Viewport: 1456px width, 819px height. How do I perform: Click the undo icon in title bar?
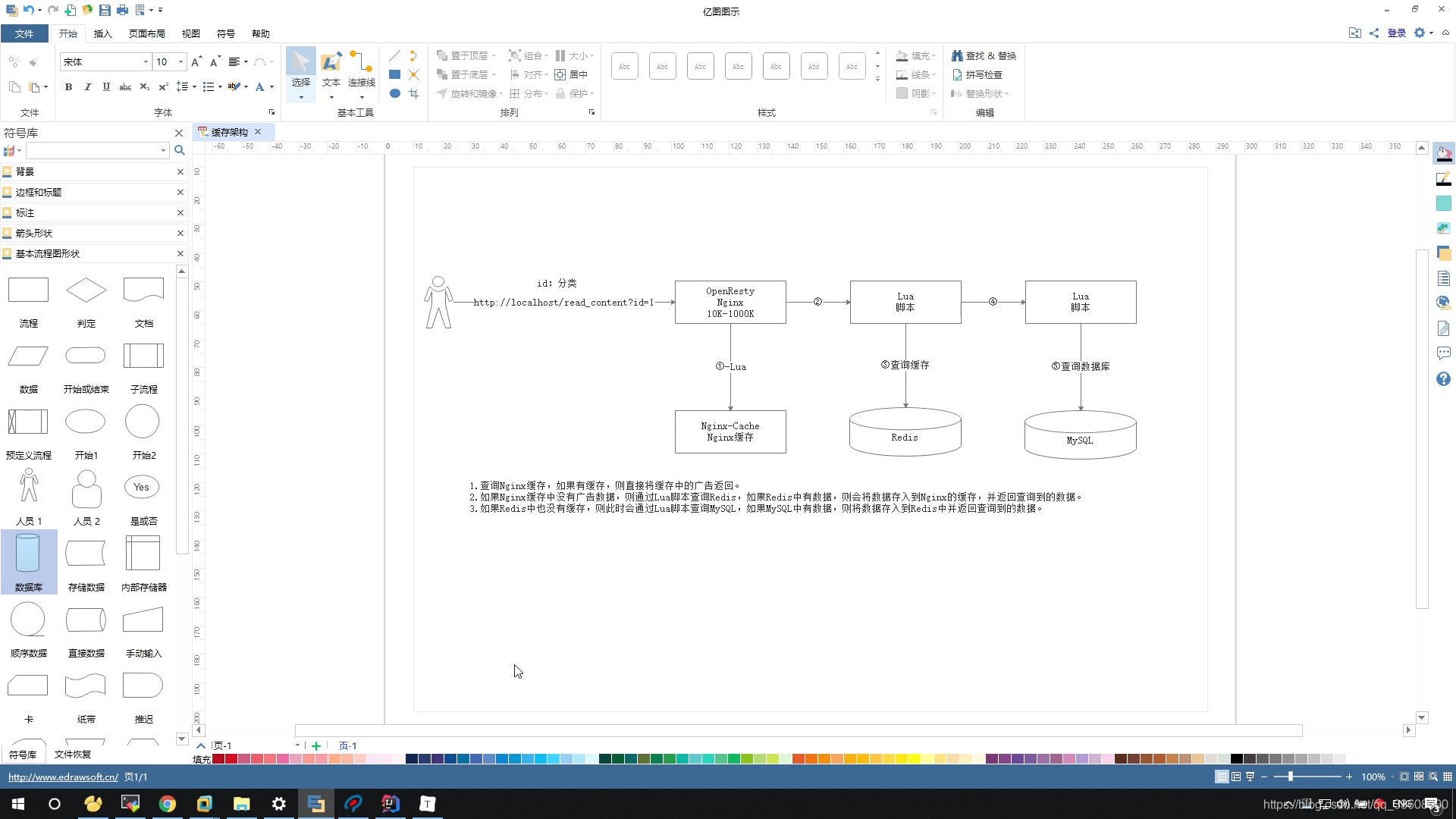[28, 10]
